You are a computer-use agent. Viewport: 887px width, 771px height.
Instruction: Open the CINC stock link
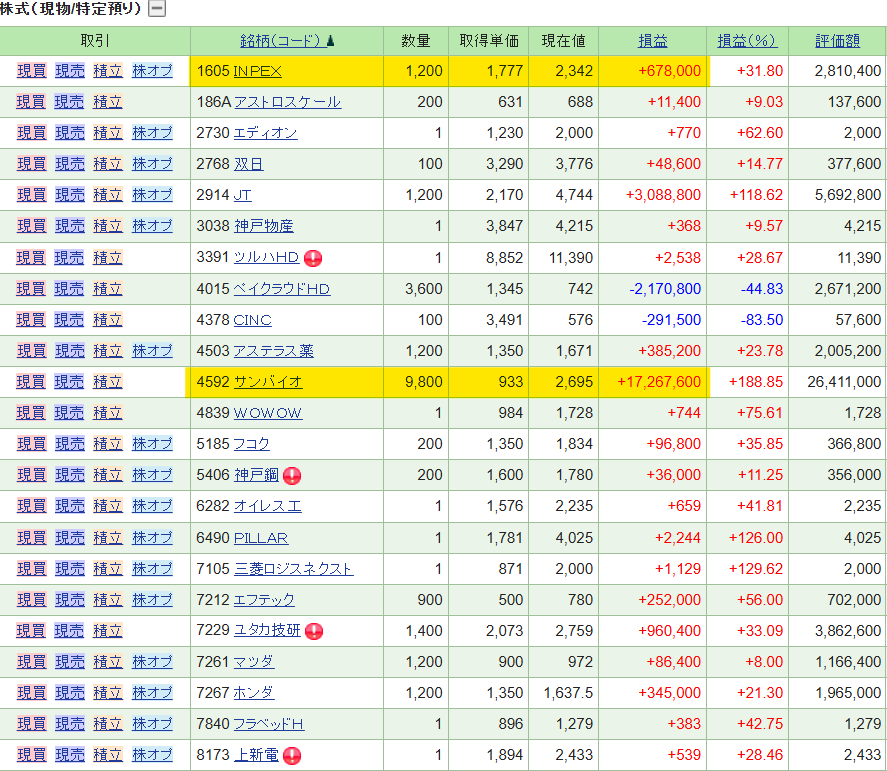[x=252, y=320]
